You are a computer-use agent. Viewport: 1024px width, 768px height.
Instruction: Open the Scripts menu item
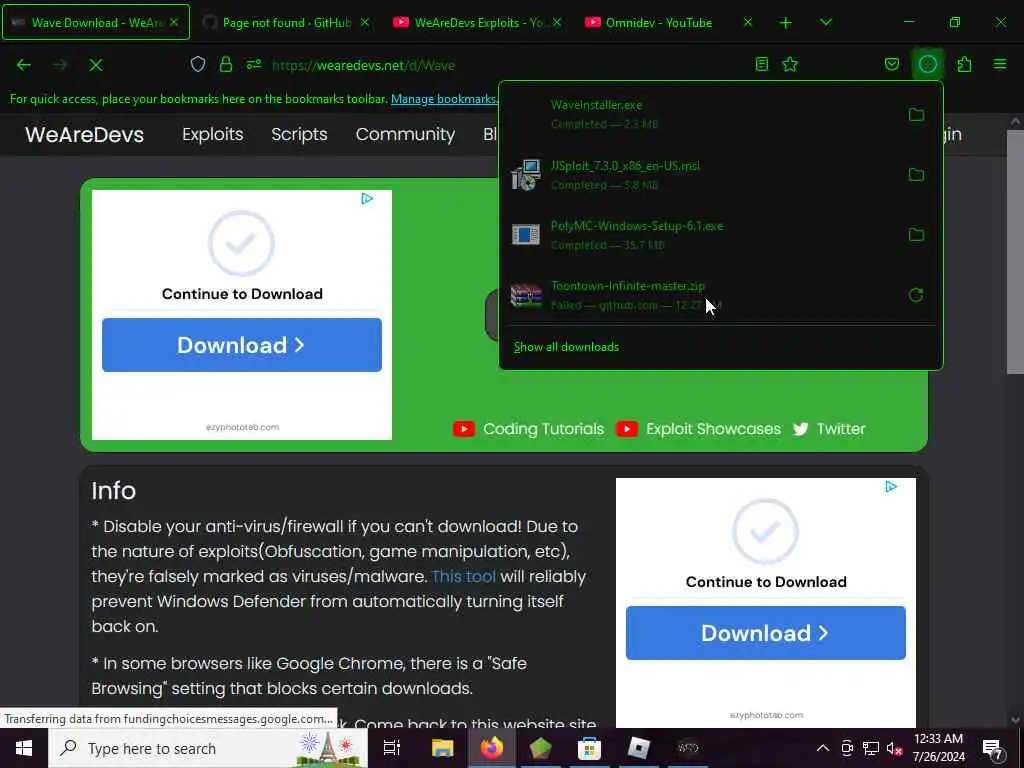299,134
